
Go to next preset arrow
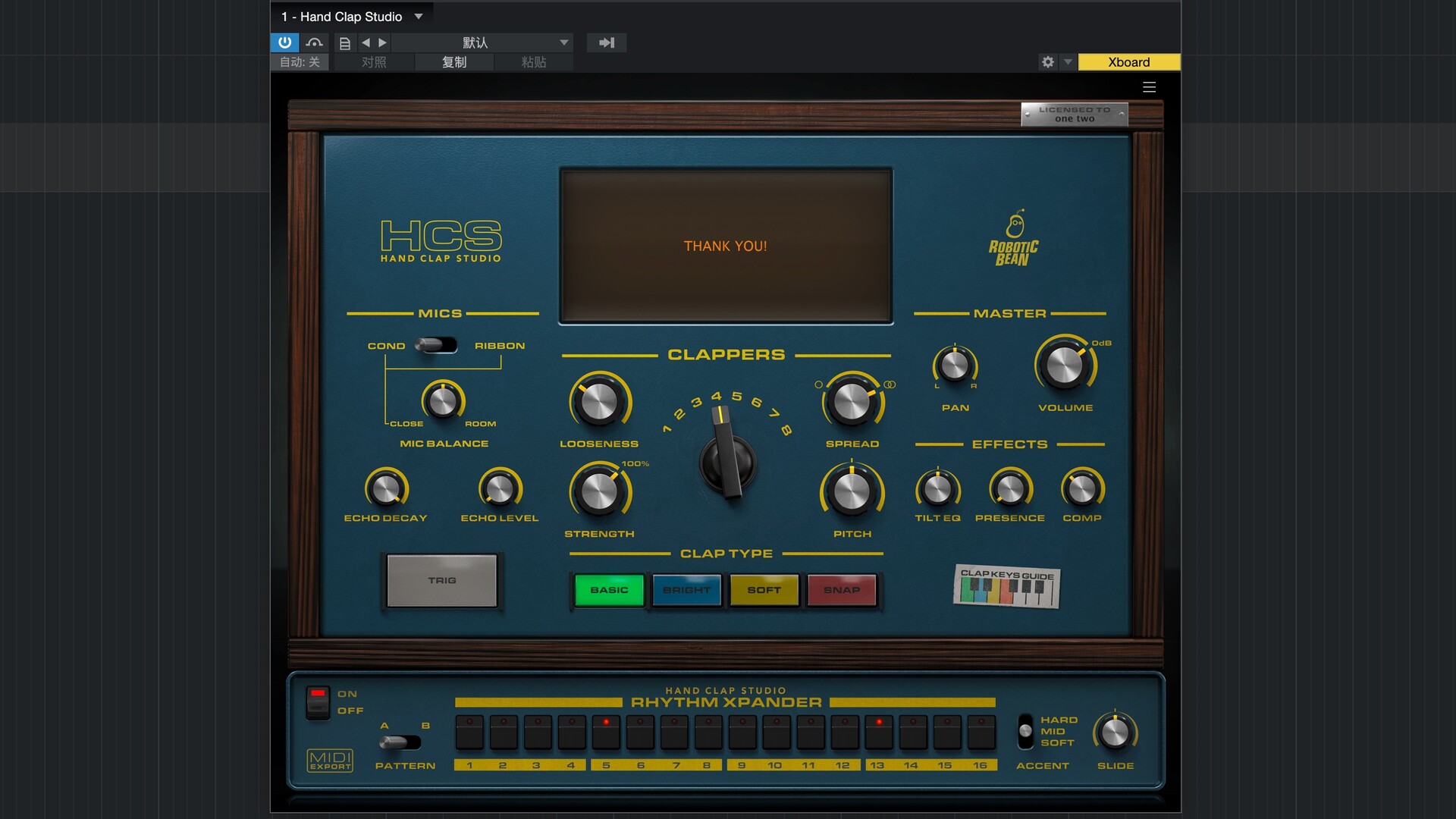click(382, 42)
